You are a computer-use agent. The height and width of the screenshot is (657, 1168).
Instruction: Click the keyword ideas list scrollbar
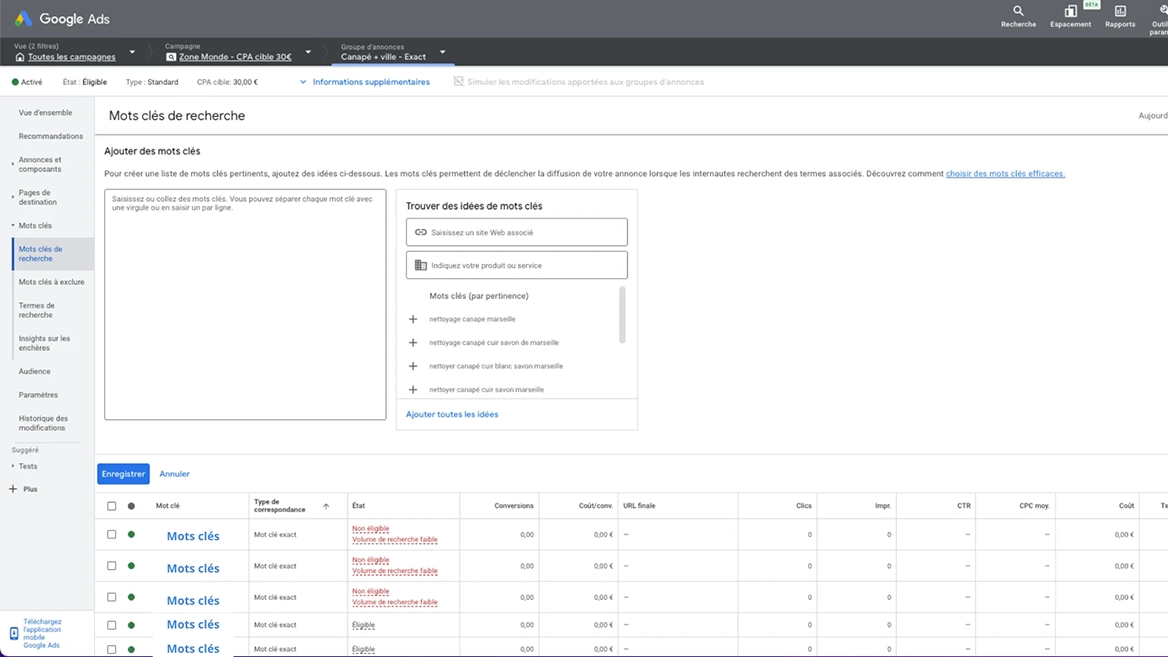point(622,315)
